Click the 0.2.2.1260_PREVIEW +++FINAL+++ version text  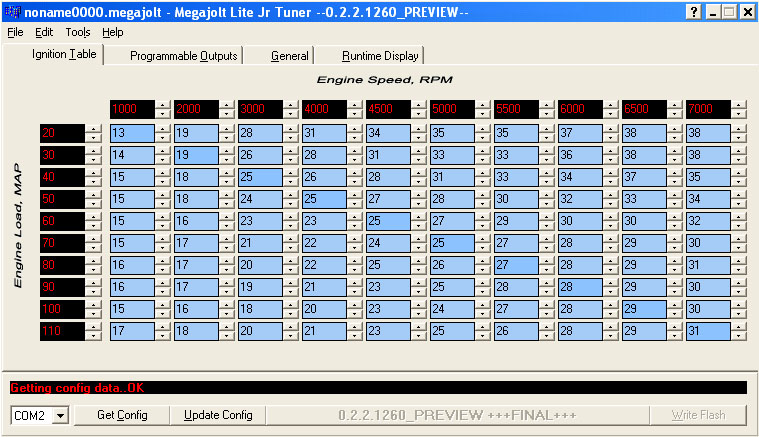click(x=457, y=415)
